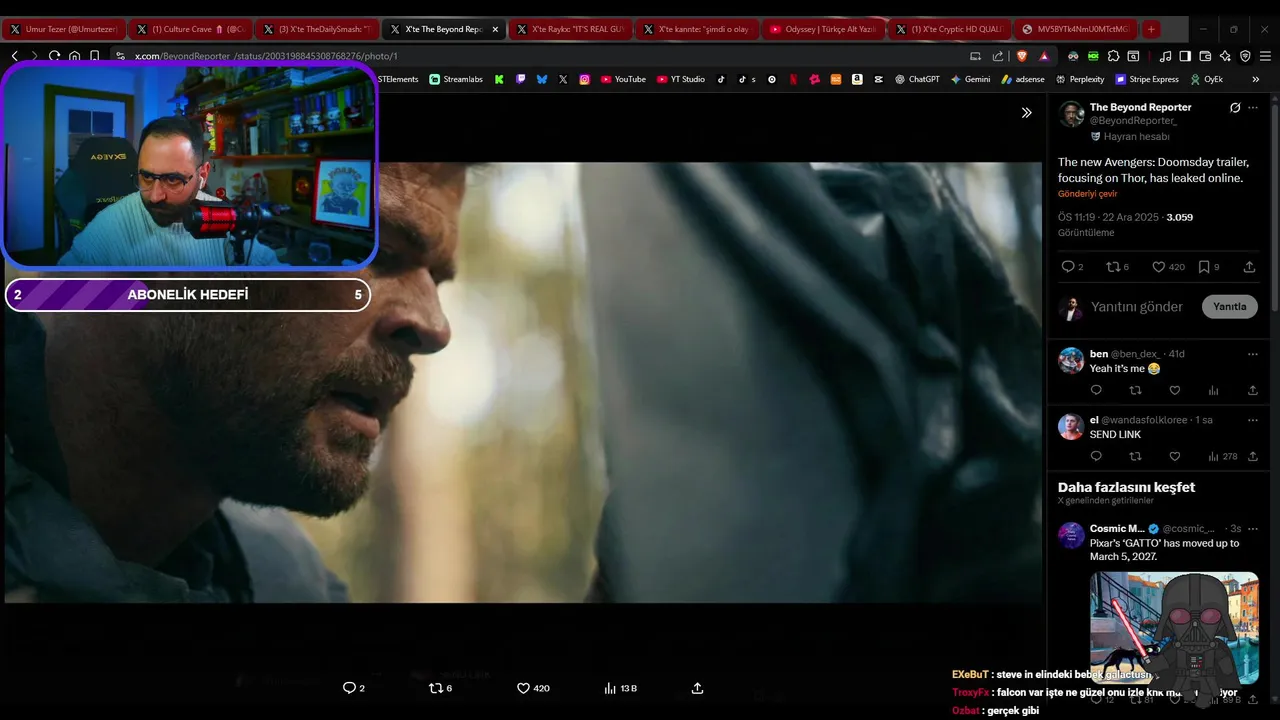Open Grok icon on Beyond Reporter post
This screenshot has width=1280, height=720.
pyautogui.click(x=1235, y=108)
